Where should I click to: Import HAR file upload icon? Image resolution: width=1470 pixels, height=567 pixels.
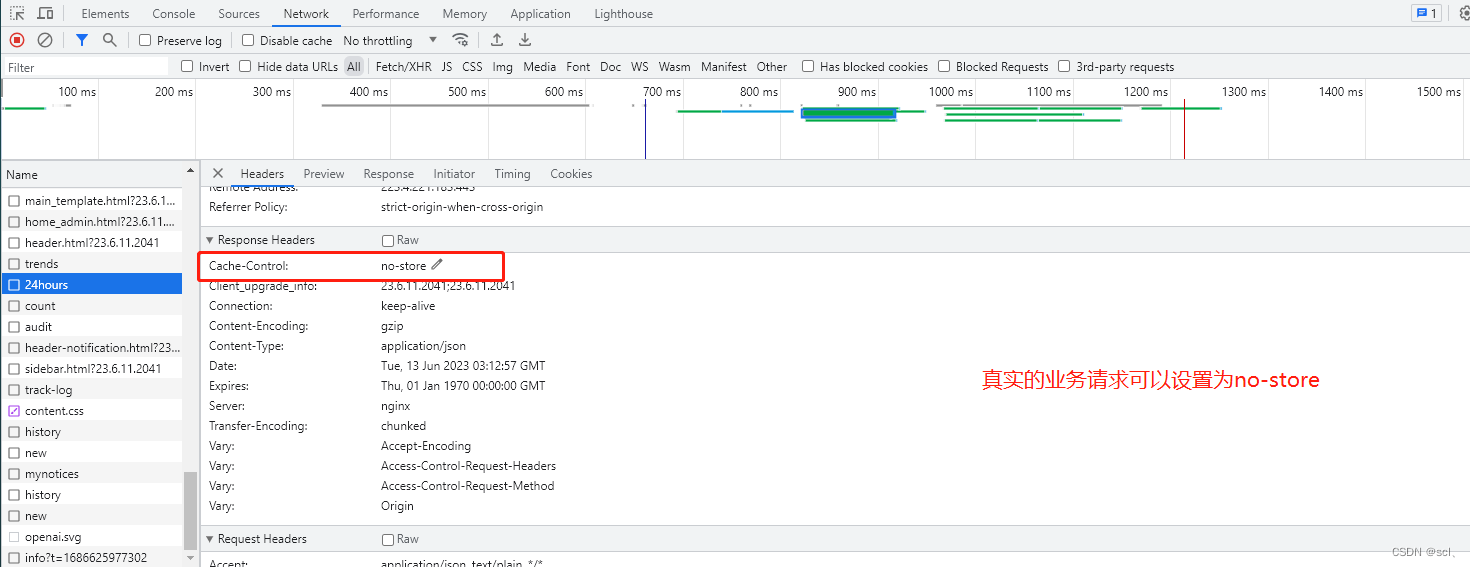pos(497,40)
